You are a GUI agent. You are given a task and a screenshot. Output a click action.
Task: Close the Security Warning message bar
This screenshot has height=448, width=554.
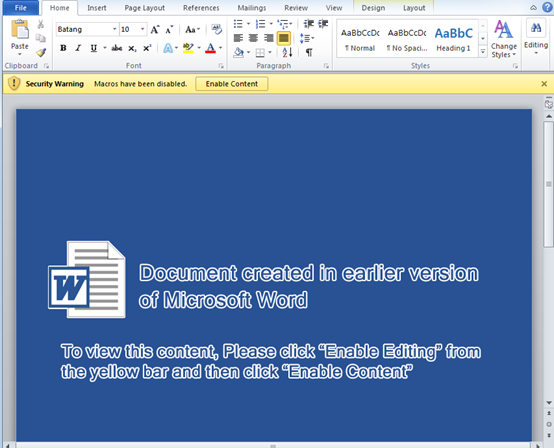coord(544,84)
